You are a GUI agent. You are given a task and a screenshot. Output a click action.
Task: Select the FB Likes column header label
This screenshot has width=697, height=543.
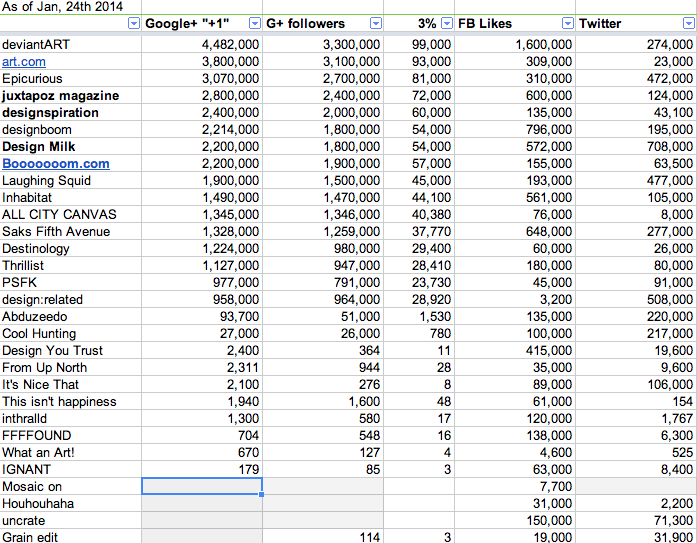485,24
